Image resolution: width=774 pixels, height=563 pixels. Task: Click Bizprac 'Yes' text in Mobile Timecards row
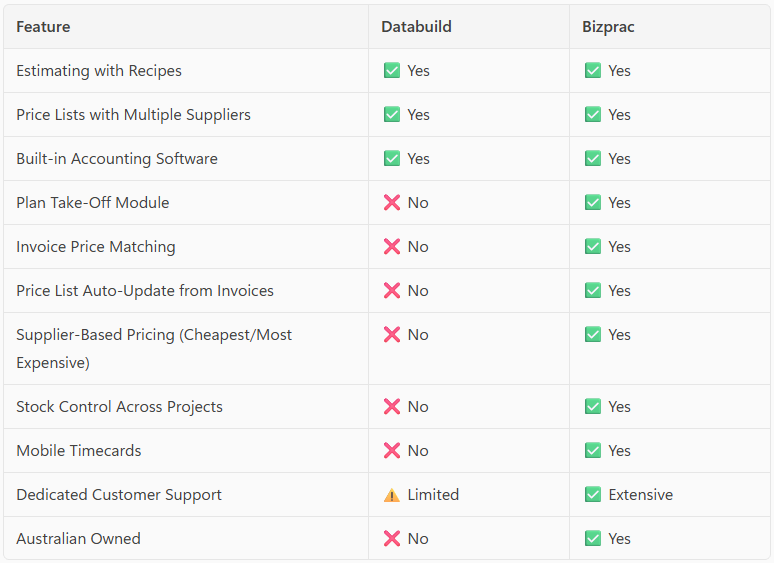tap(619, 450)
